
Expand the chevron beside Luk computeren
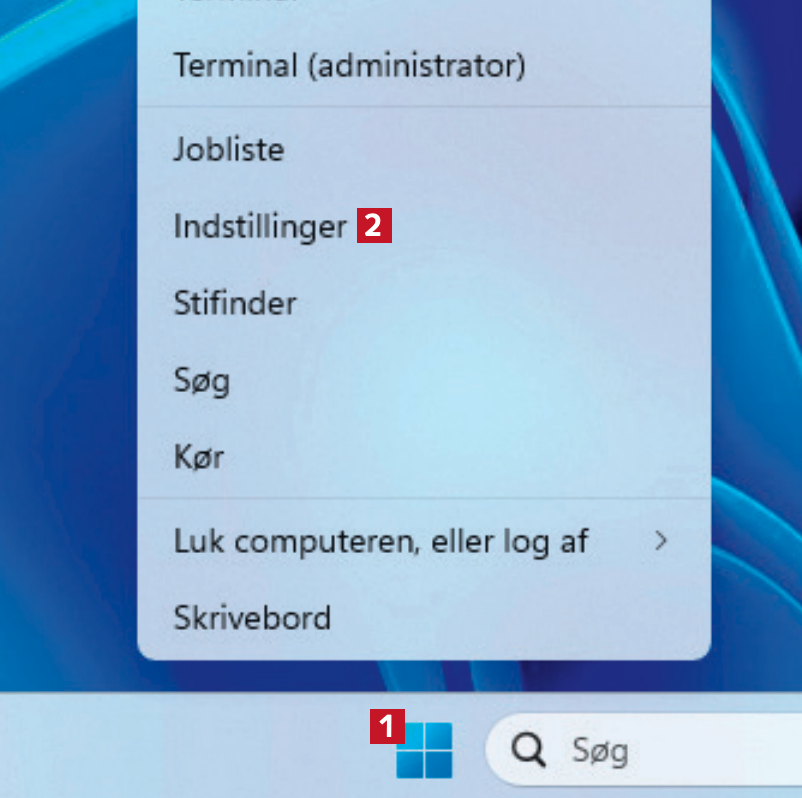point(660,541)
